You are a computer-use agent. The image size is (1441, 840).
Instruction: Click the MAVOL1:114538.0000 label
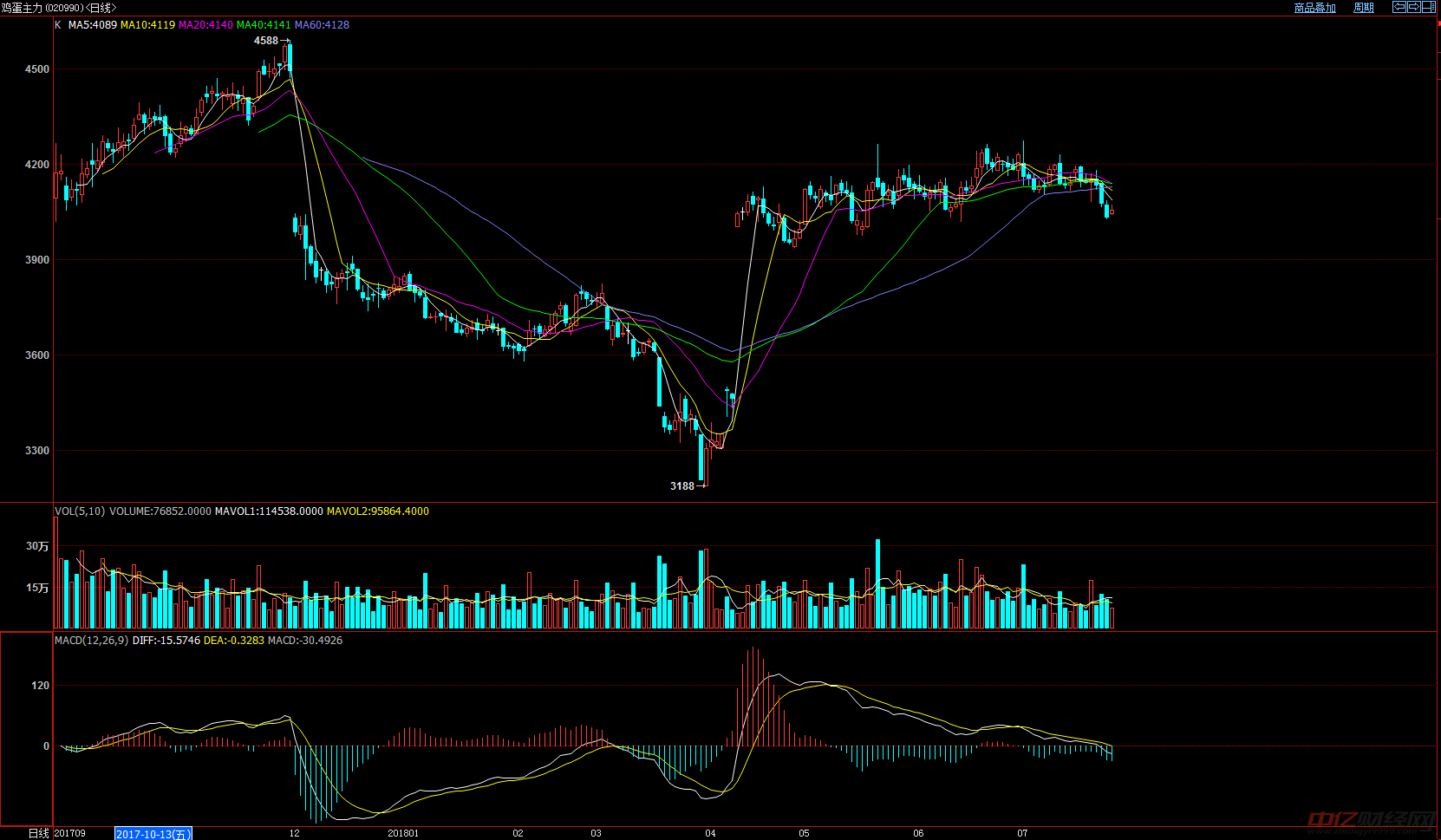click(269, 511)
